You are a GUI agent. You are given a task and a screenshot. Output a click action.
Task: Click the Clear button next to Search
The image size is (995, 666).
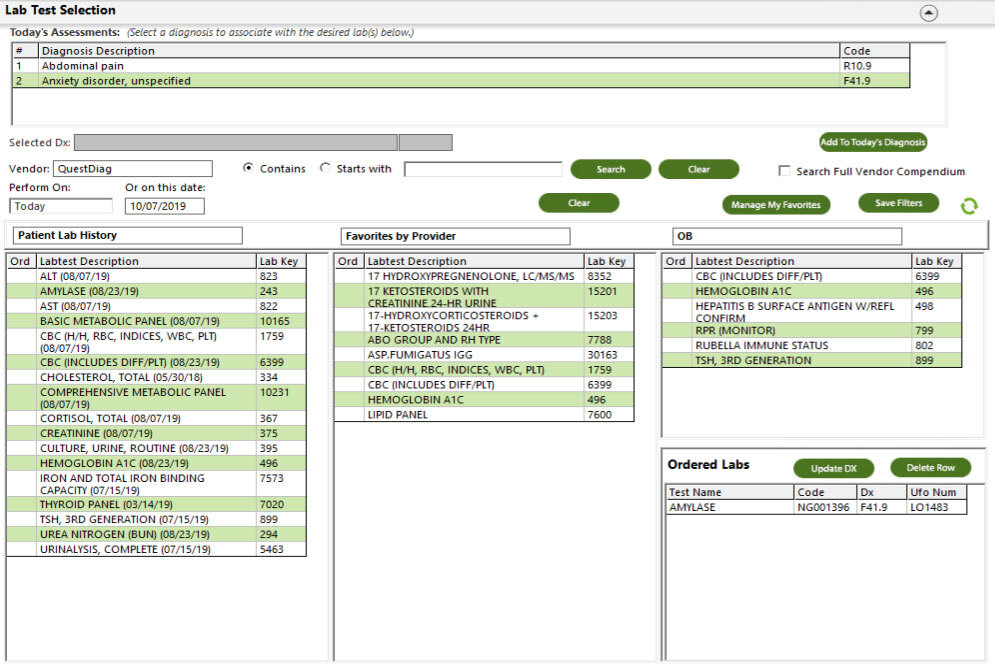(x=699, y=169)
